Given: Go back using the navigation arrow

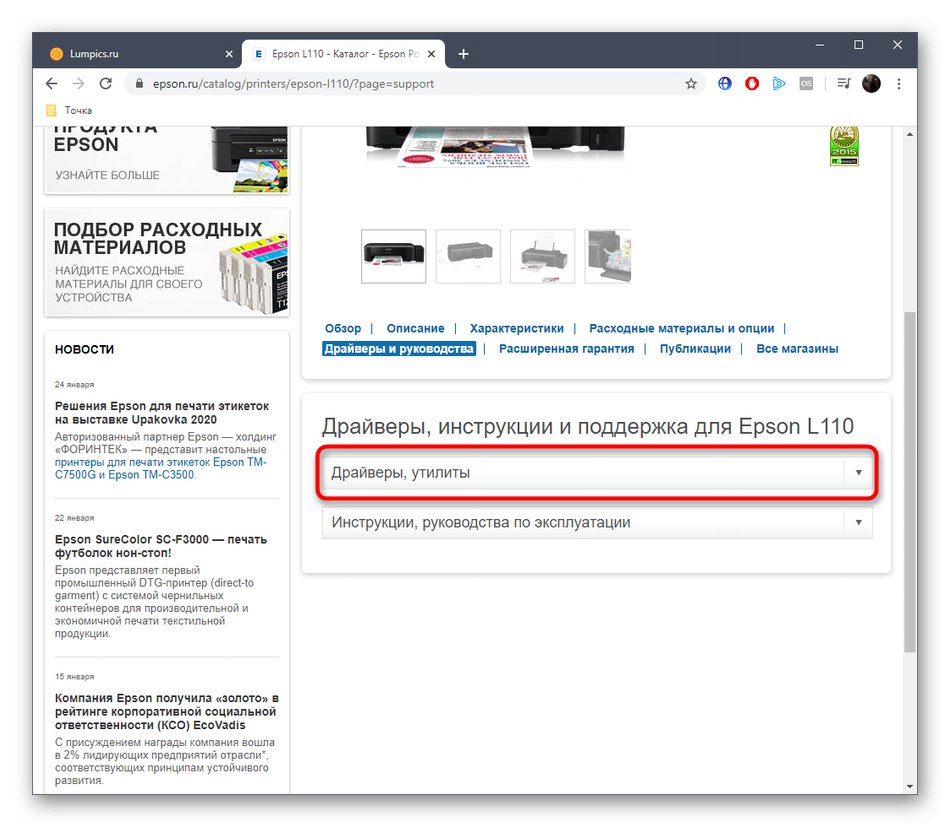Looking at the screenshot, I should click(x=51, y=84).
